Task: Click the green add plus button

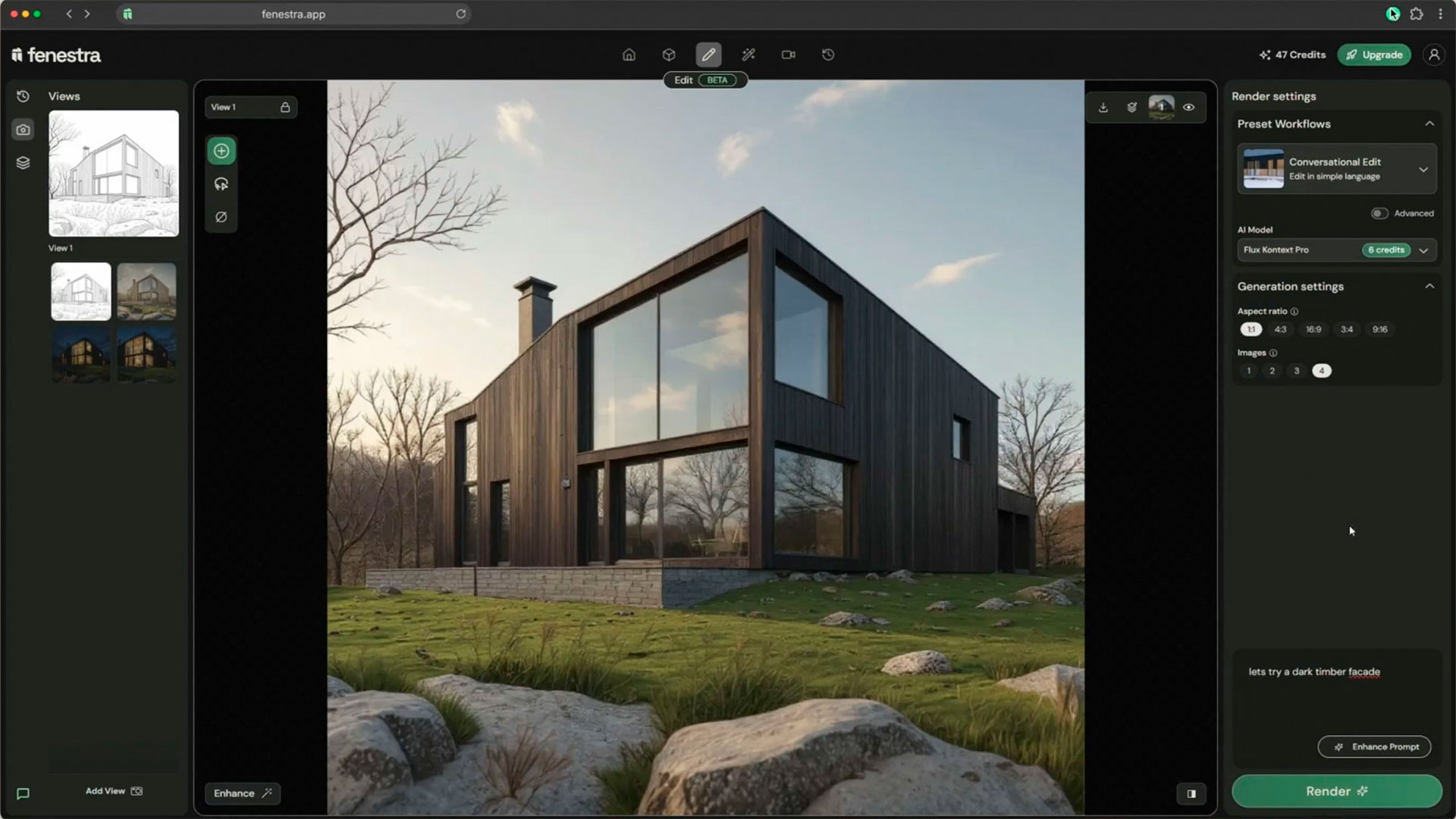Action: pyautogui.click(x=221, y=151)
